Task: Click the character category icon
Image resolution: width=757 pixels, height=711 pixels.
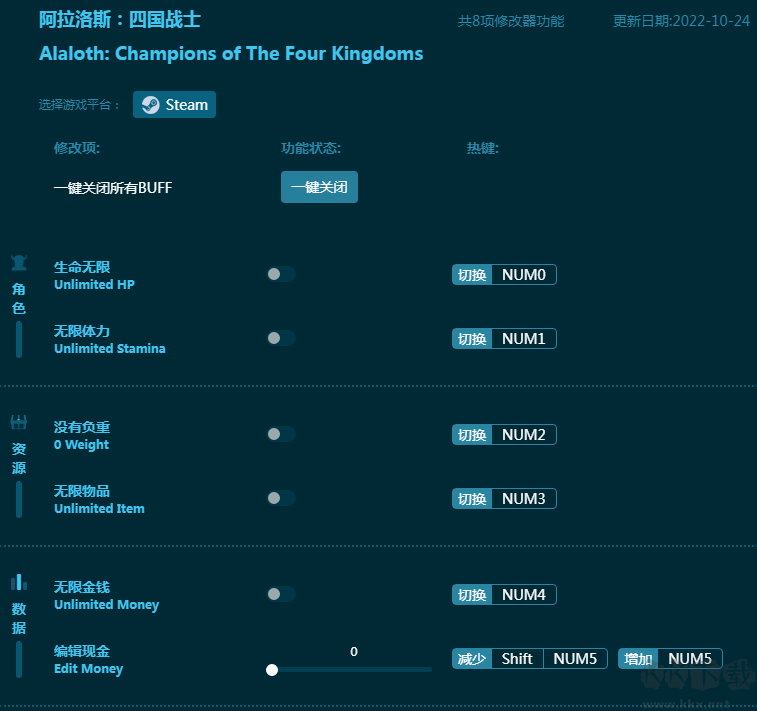Action: click(19, 263)
